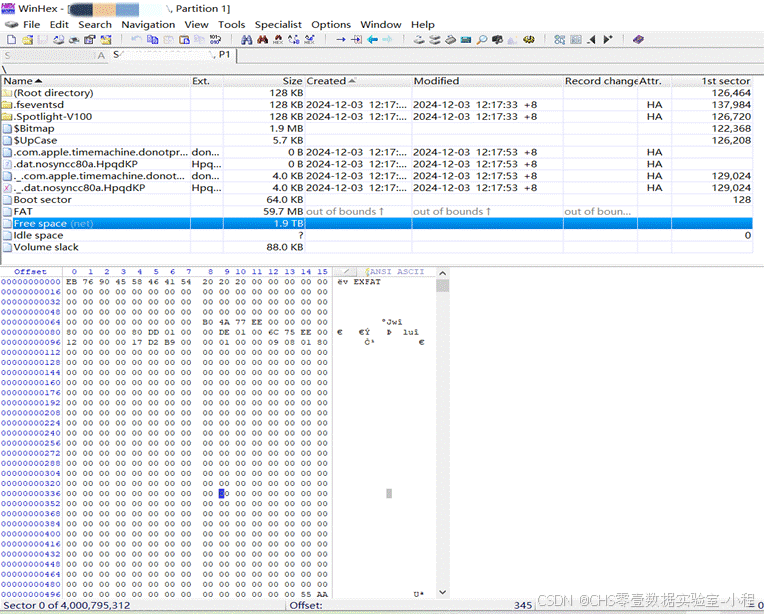This screenshot has width=764, height=614.
Task: Select the (Root directory) entry
Action: pyautogui.click(x=377, y=93)
